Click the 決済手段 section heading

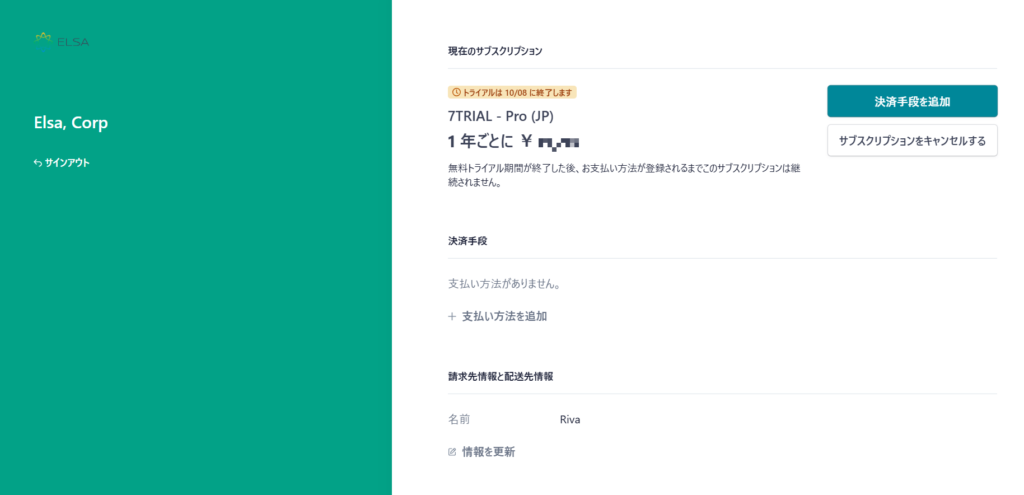point(468,241)
